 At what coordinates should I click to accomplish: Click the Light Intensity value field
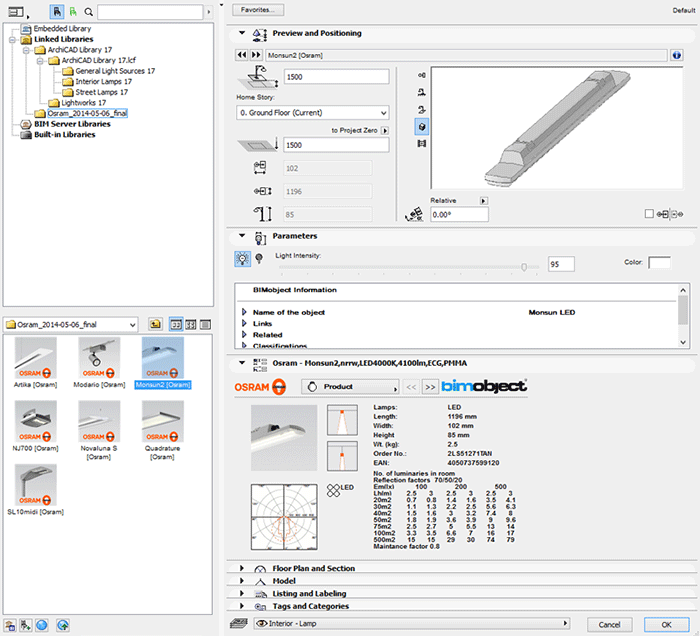click(x=561, y=264)
